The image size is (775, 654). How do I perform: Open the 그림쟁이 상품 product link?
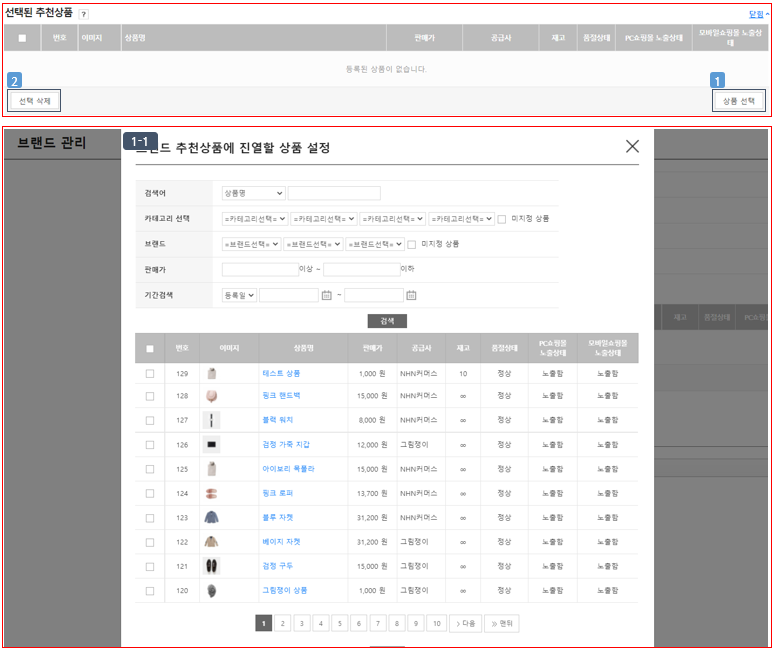coord(285,591)
